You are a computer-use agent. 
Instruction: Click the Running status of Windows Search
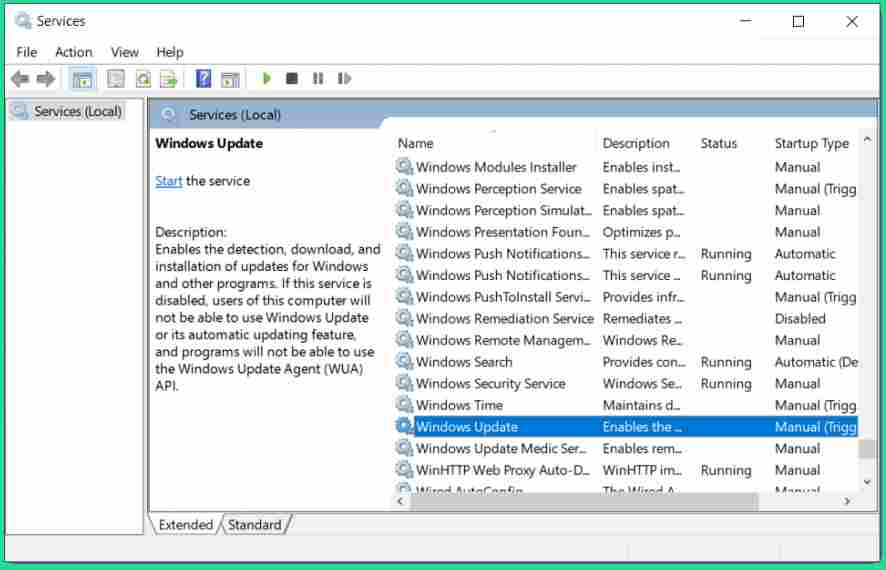pyautogui.click(x=726, y=362)
